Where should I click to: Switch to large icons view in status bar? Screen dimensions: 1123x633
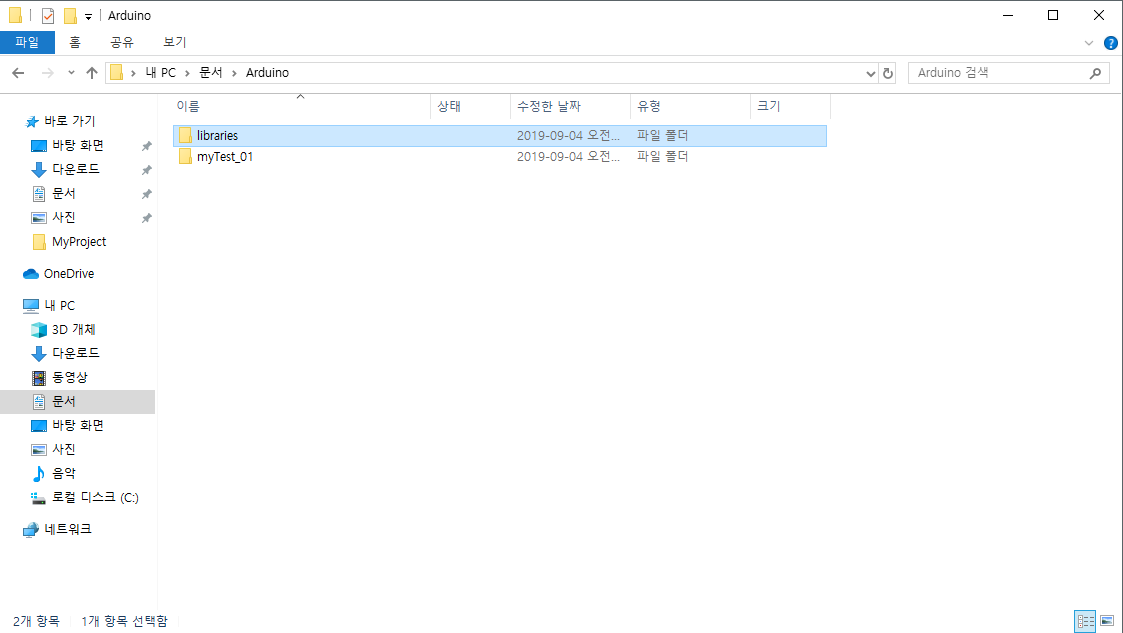[1107, 621]
